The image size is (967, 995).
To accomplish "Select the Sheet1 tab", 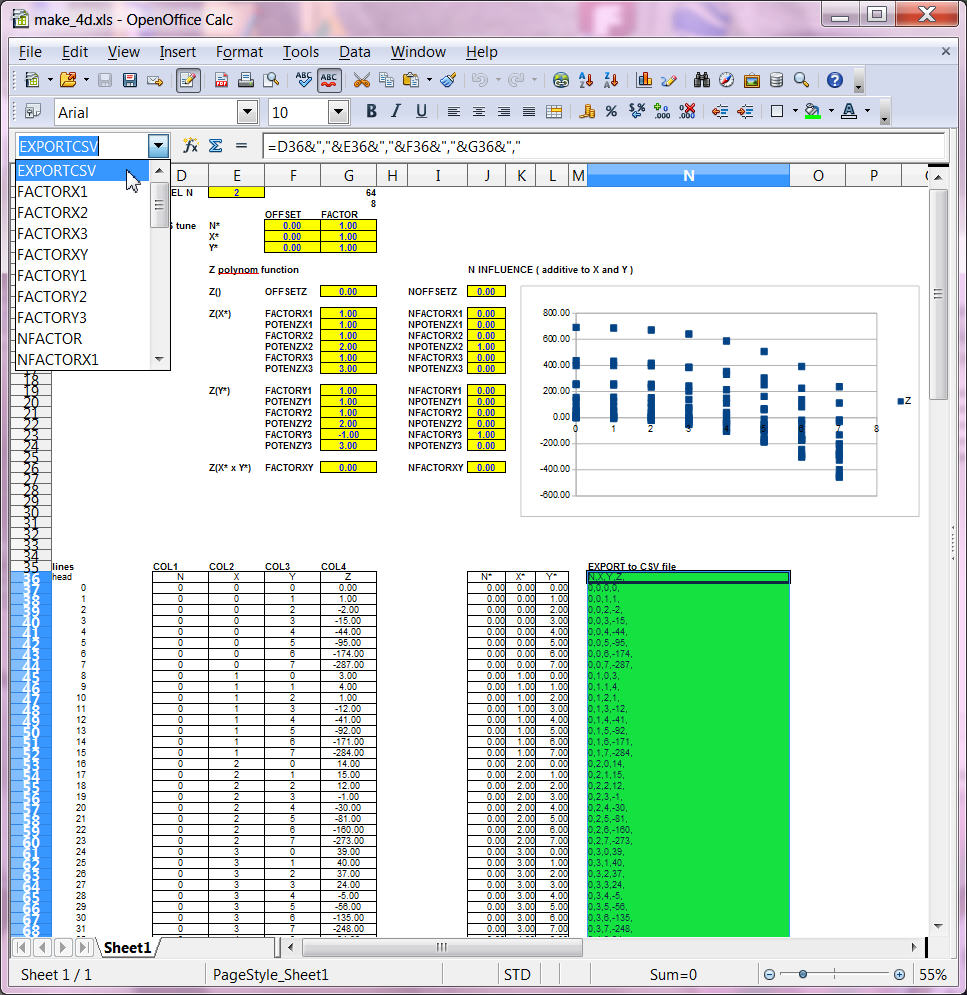I will (126, 947).
